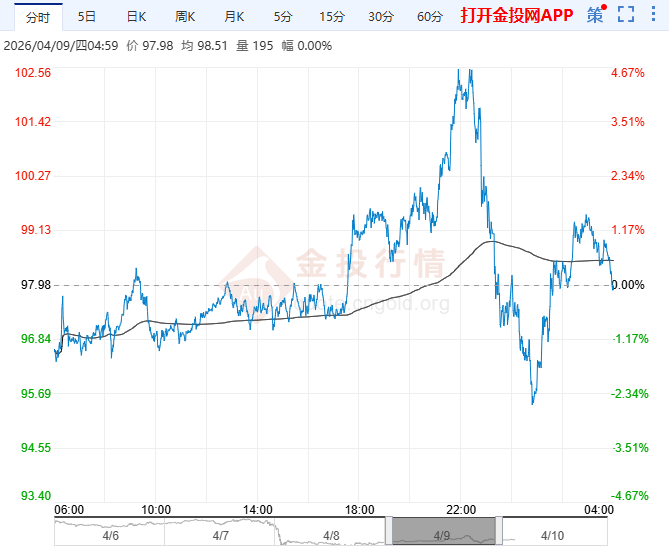Click the 06:00 time axis label

pos(69,510)
